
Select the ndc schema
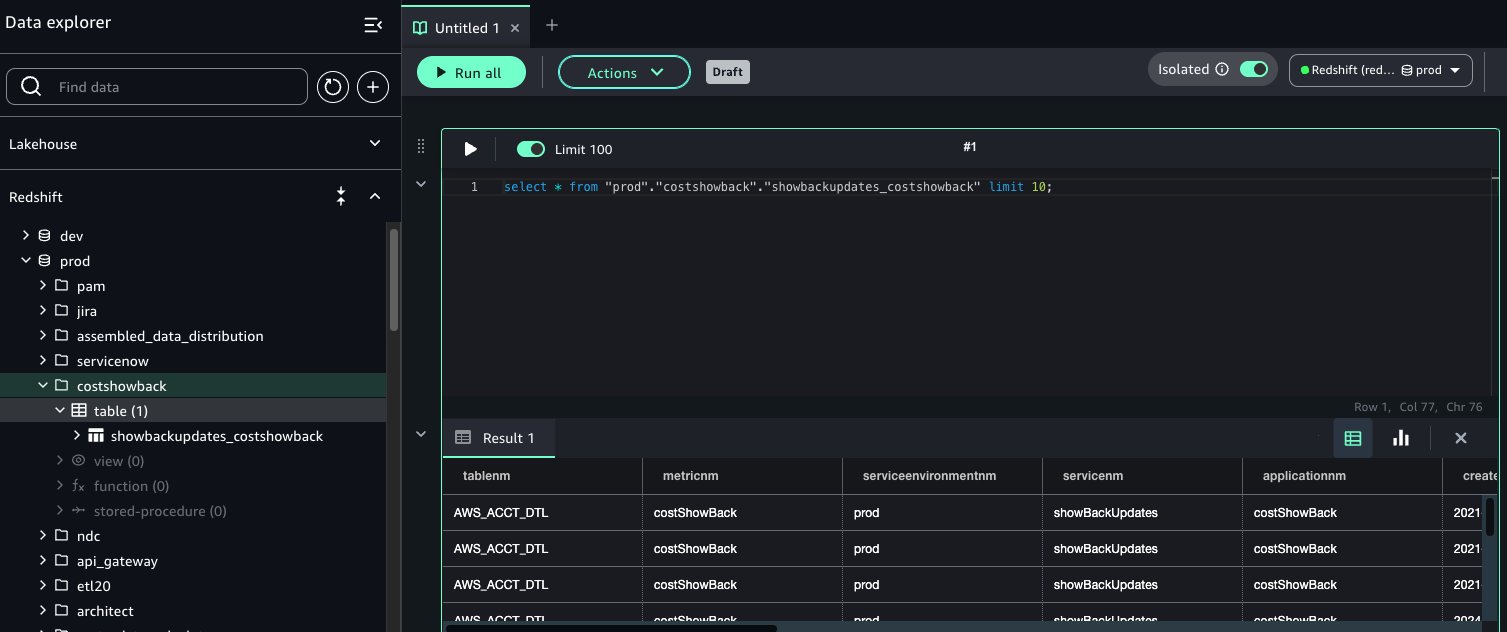[x=89, y=536]
